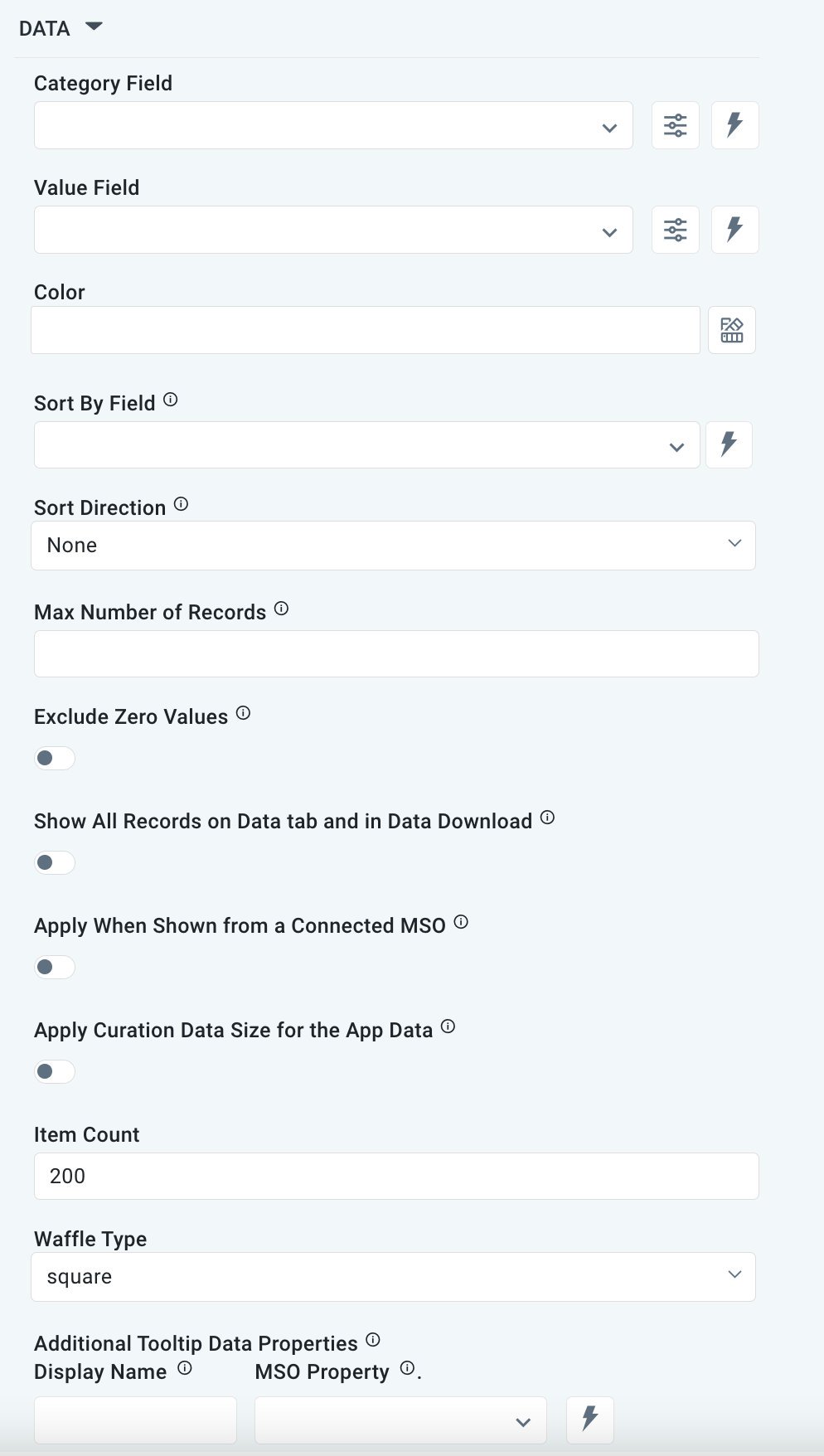Image resolution: width=824 pixels, height=1456 pixels.
Task: Open Category Field filter settings icon
Action: coord(676,125)
